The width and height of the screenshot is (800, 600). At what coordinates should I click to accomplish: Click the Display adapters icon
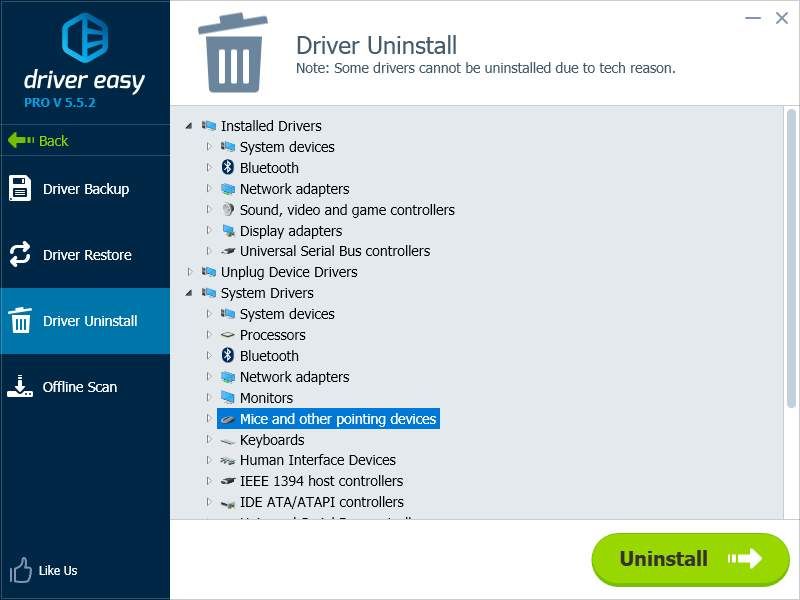point(228,230)
